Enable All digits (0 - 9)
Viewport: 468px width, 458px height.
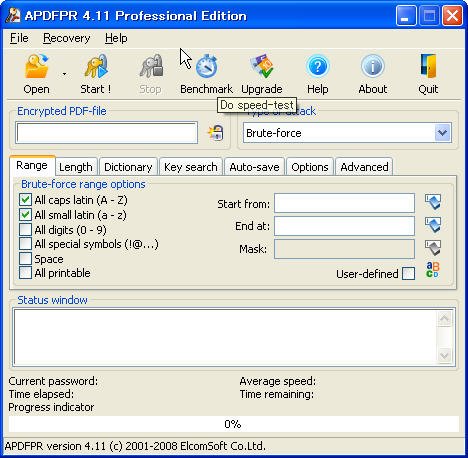25,230
